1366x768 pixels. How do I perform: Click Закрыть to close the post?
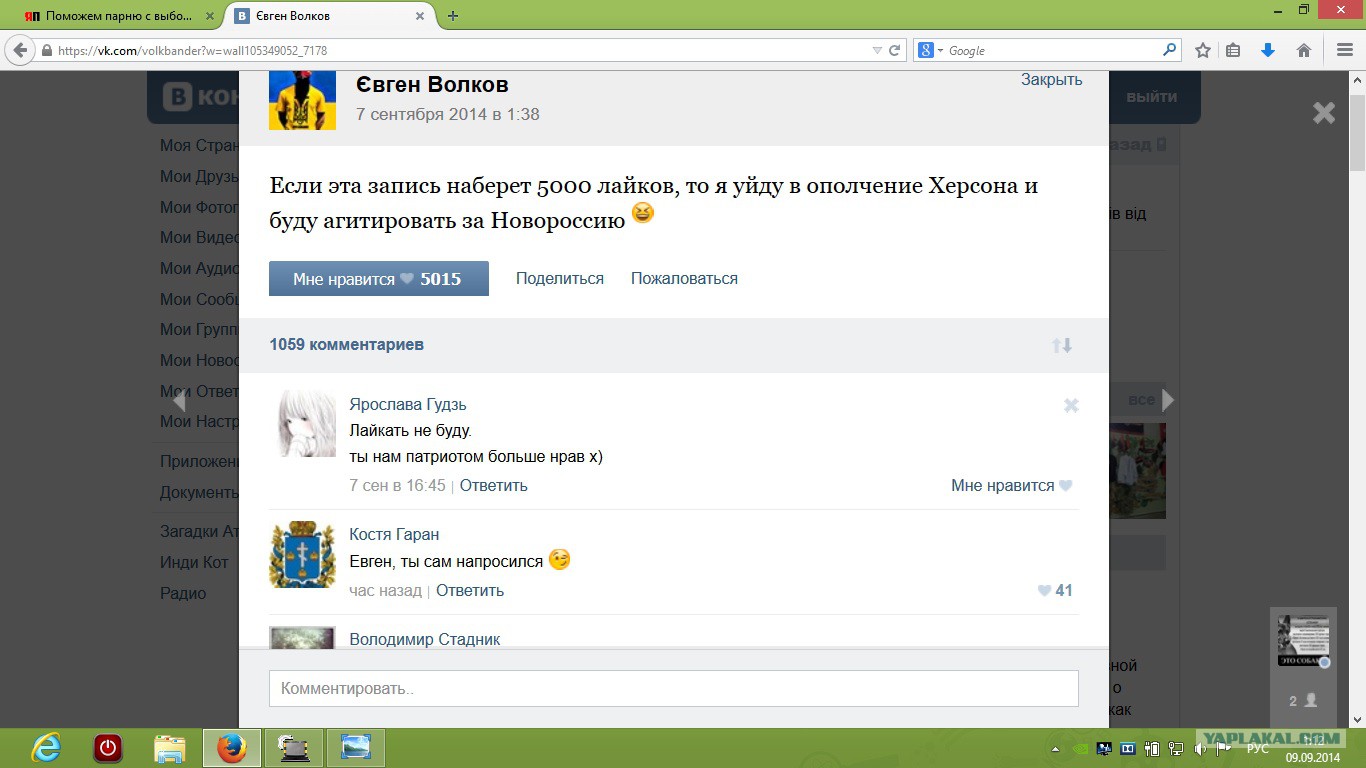[x=1051, y=80]
